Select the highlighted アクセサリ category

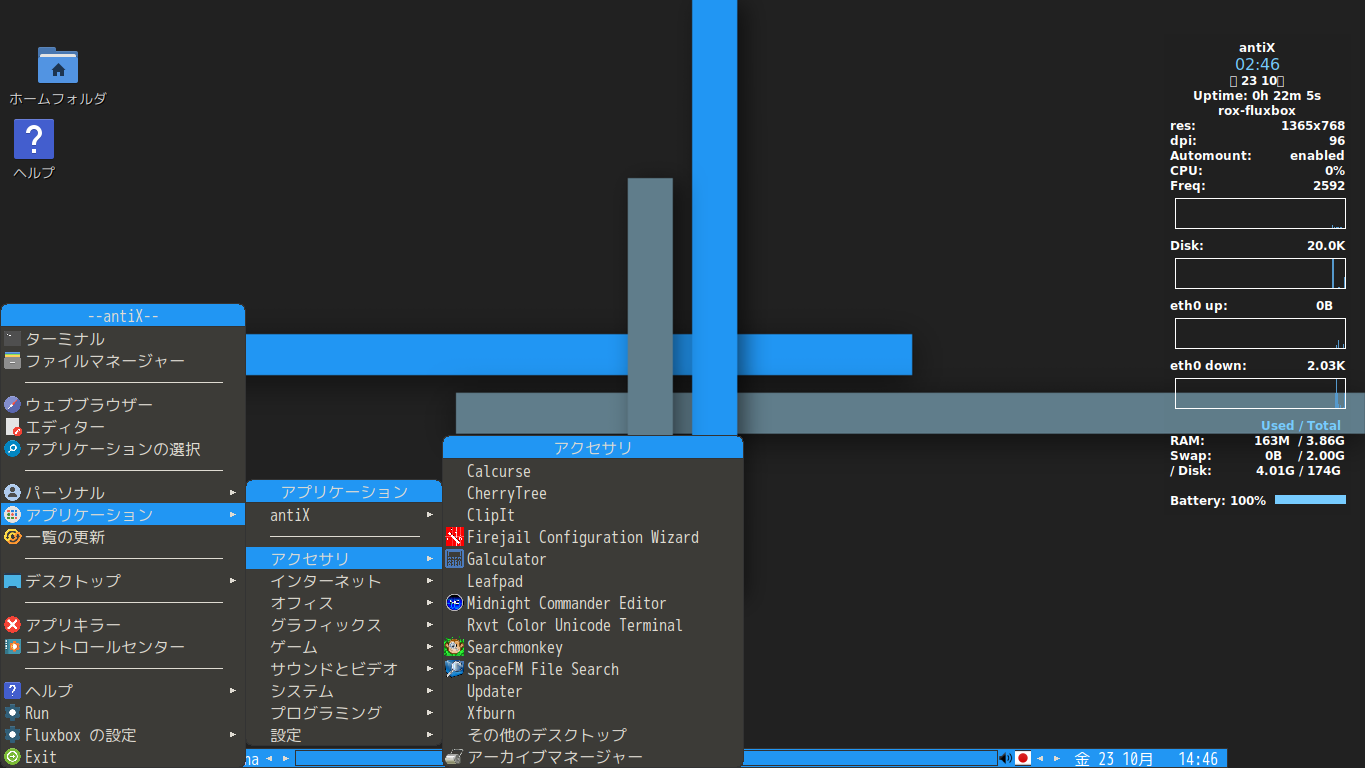point(344,559)
